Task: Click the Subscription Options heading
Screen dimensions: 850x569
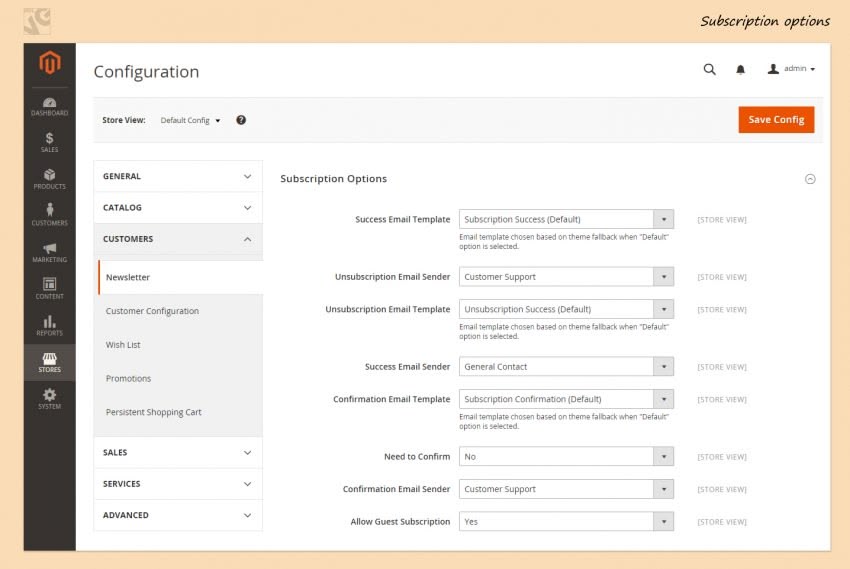Action: [333, 179]
